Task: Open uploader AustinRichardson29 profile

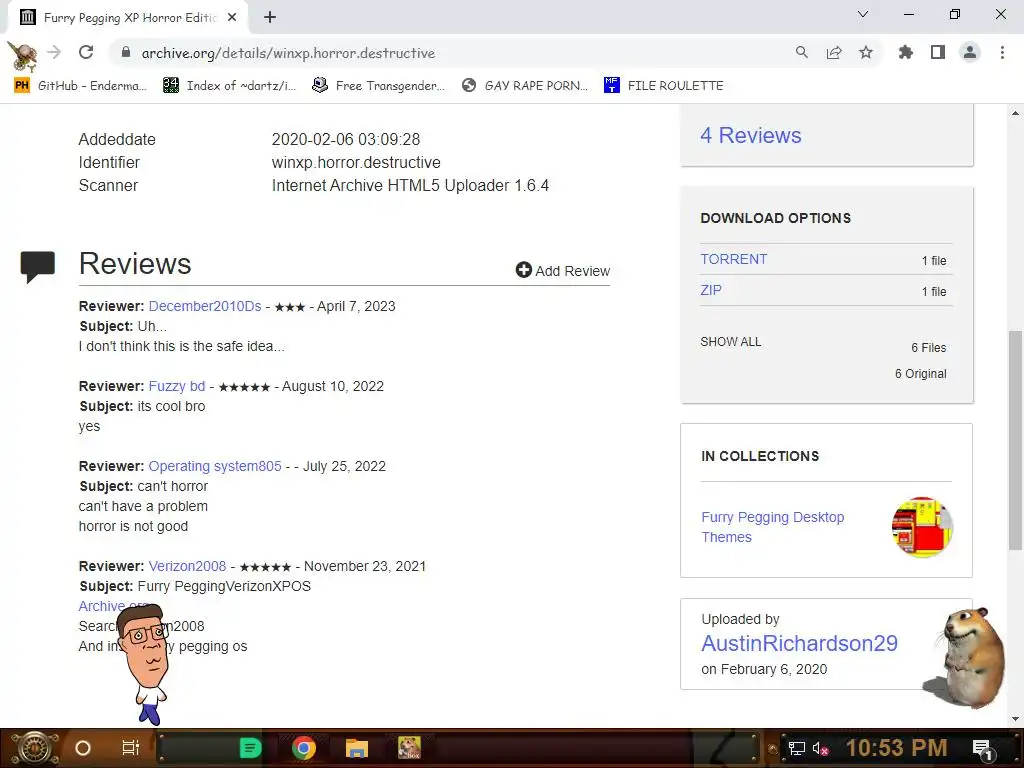Action: pos(799,643)
